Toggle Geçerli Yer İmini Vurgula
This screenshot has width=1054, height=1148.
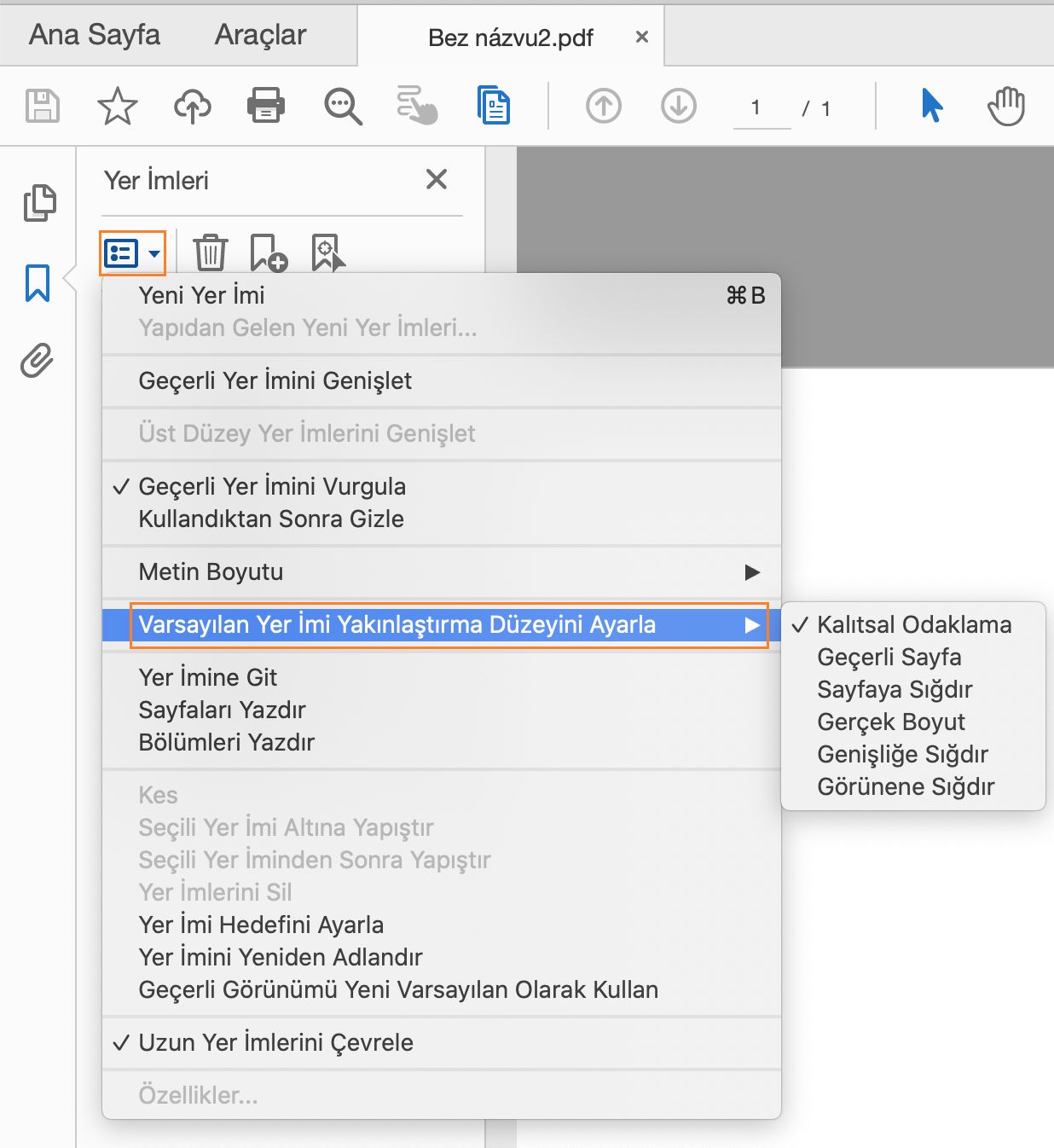pyautogui.click(x=442, y=486)
